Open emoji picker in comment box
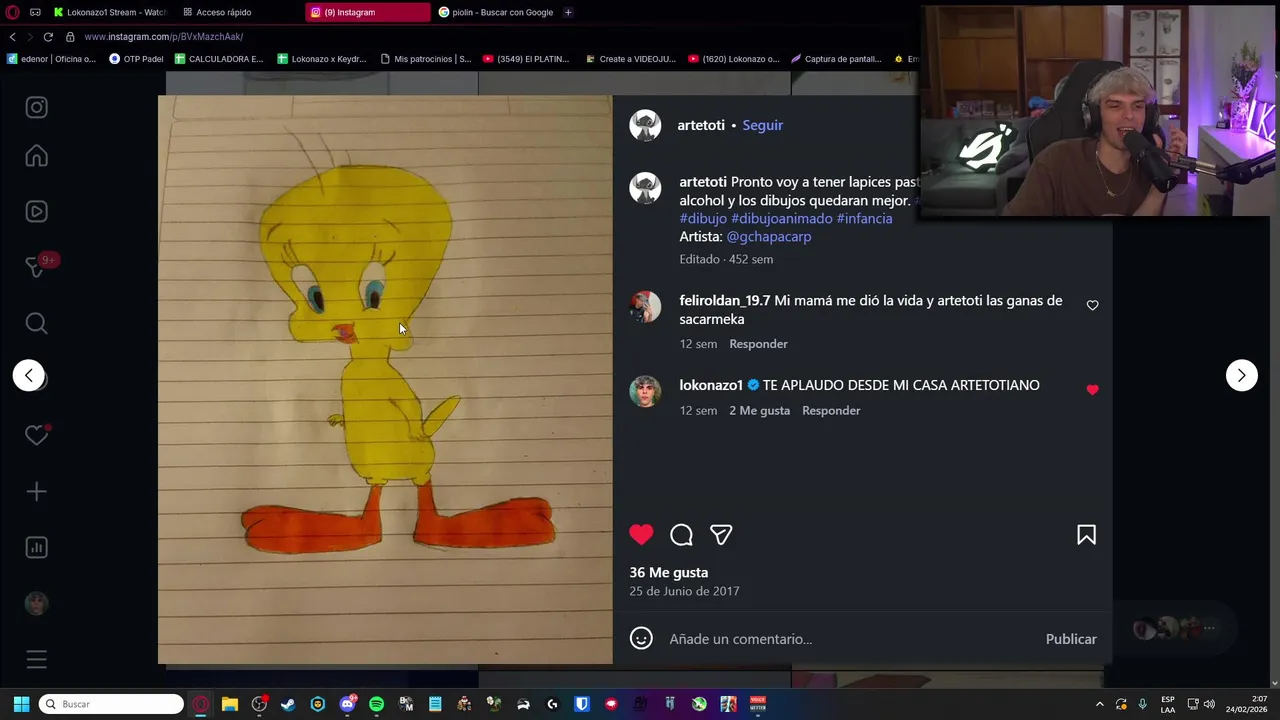Screen dimensions: 1280x720 point(641,638)
